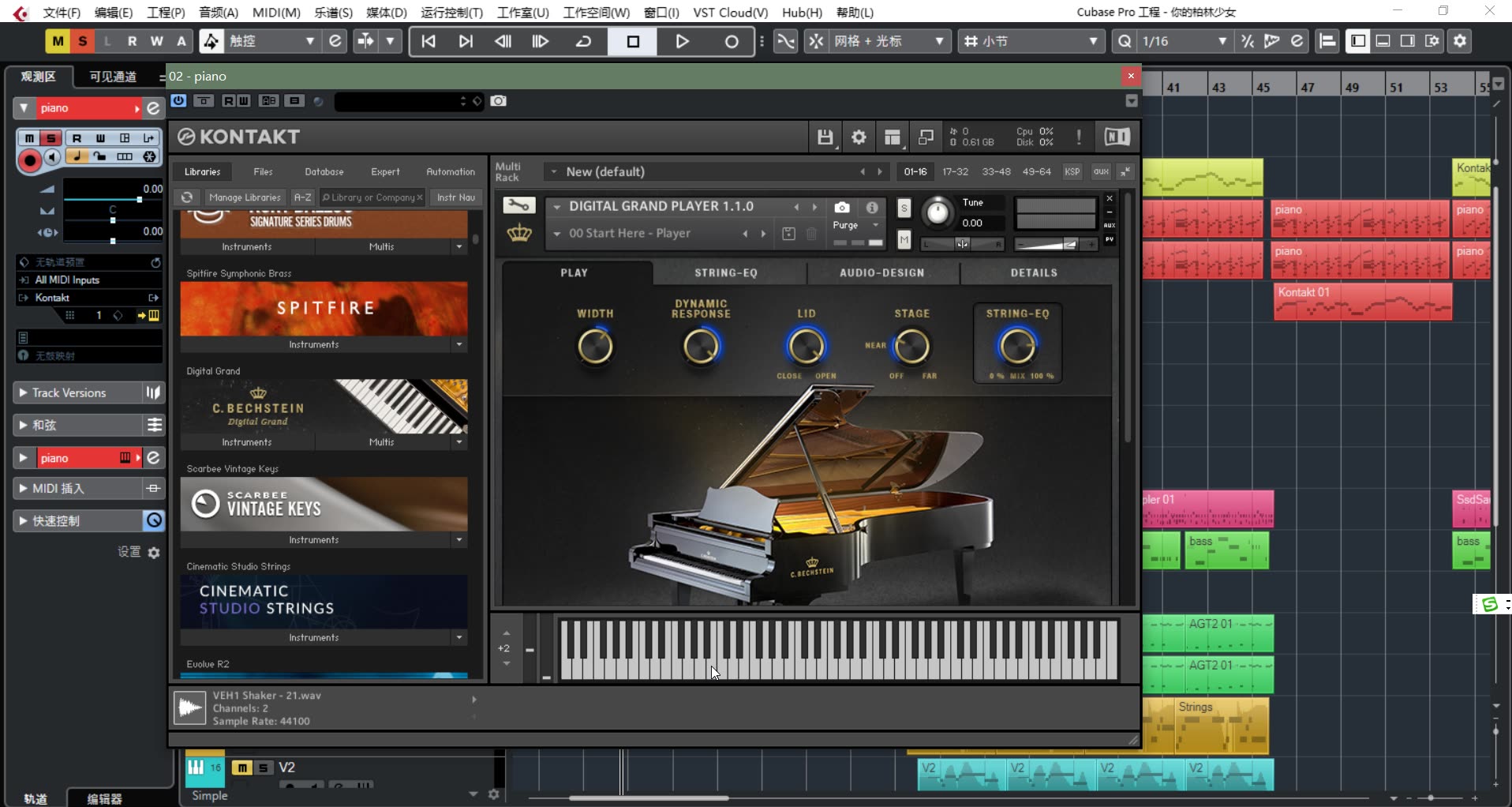
Task: Open MIDI(M) menu
Action: pyautogui.click(x=276, y=13)
